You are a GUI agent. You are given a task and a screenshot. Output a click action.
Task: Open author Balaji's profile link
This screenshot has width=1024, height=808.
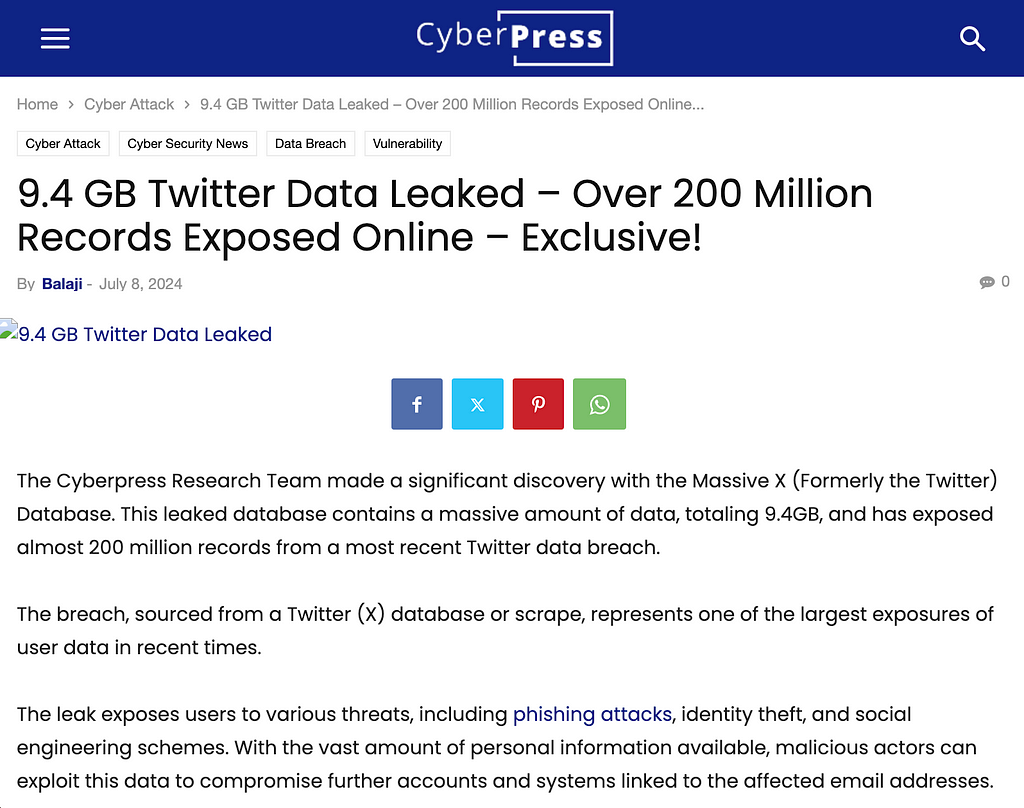(62, 284)
